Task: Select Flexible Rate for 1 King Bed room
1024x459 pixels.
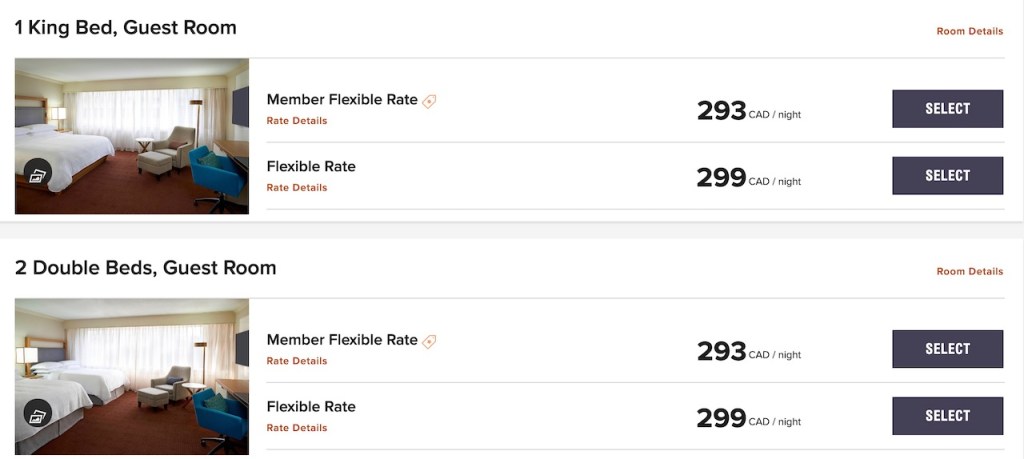Action: [947, 176]
